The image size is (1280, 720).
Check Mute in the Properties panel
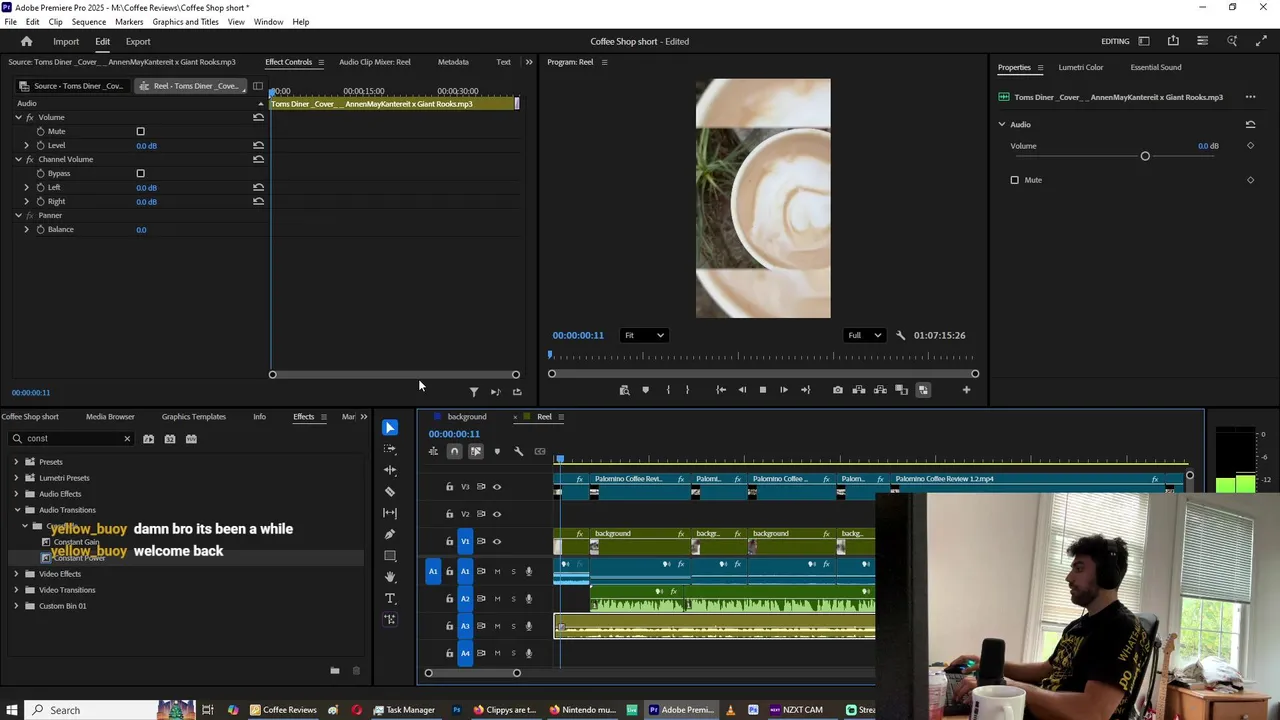pos(1014,180)
